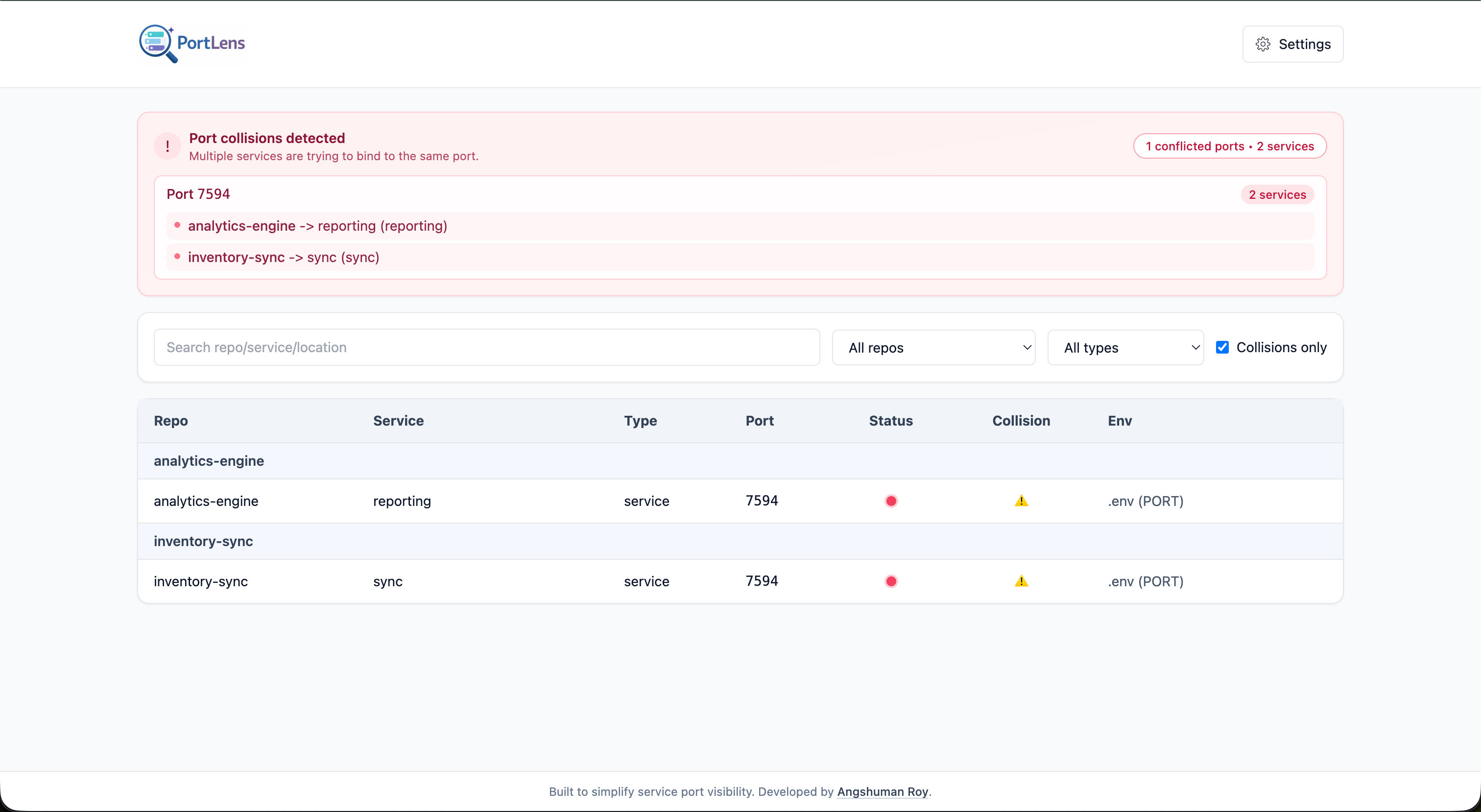Open the Angshuman Roy developer link
Viewport: 1481px width, 812px height.
click(x=883, y=791)
